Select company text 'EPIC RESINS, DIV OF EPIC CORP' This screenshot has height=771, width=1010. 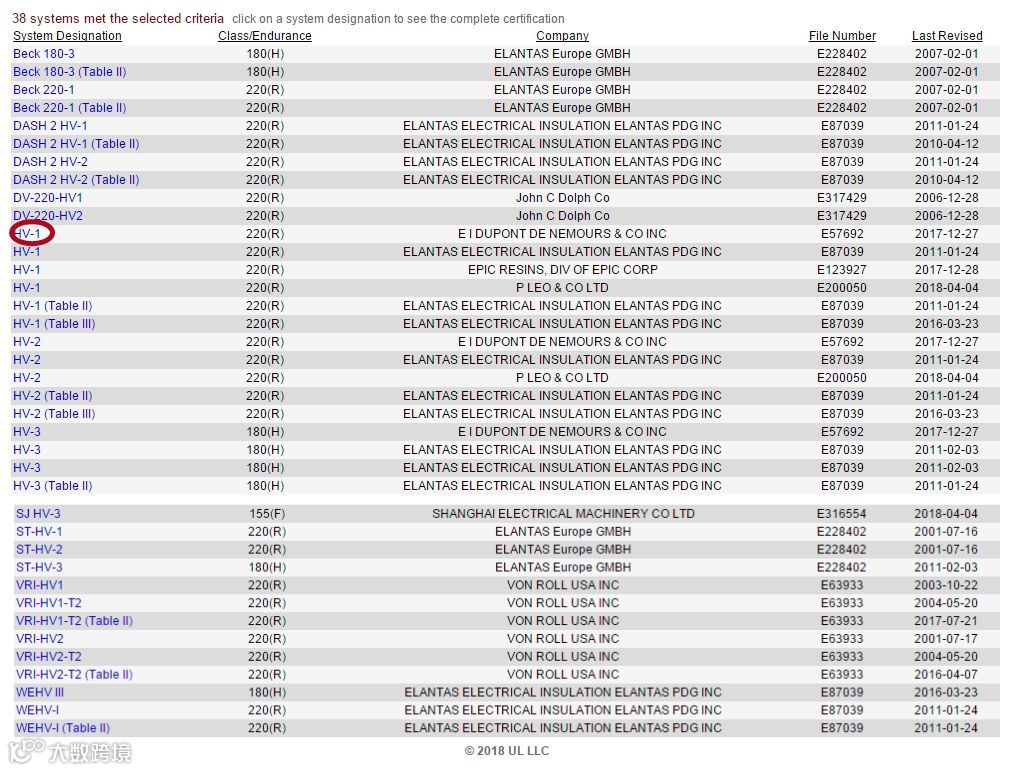pyautogui.click(x=562, y=270)
